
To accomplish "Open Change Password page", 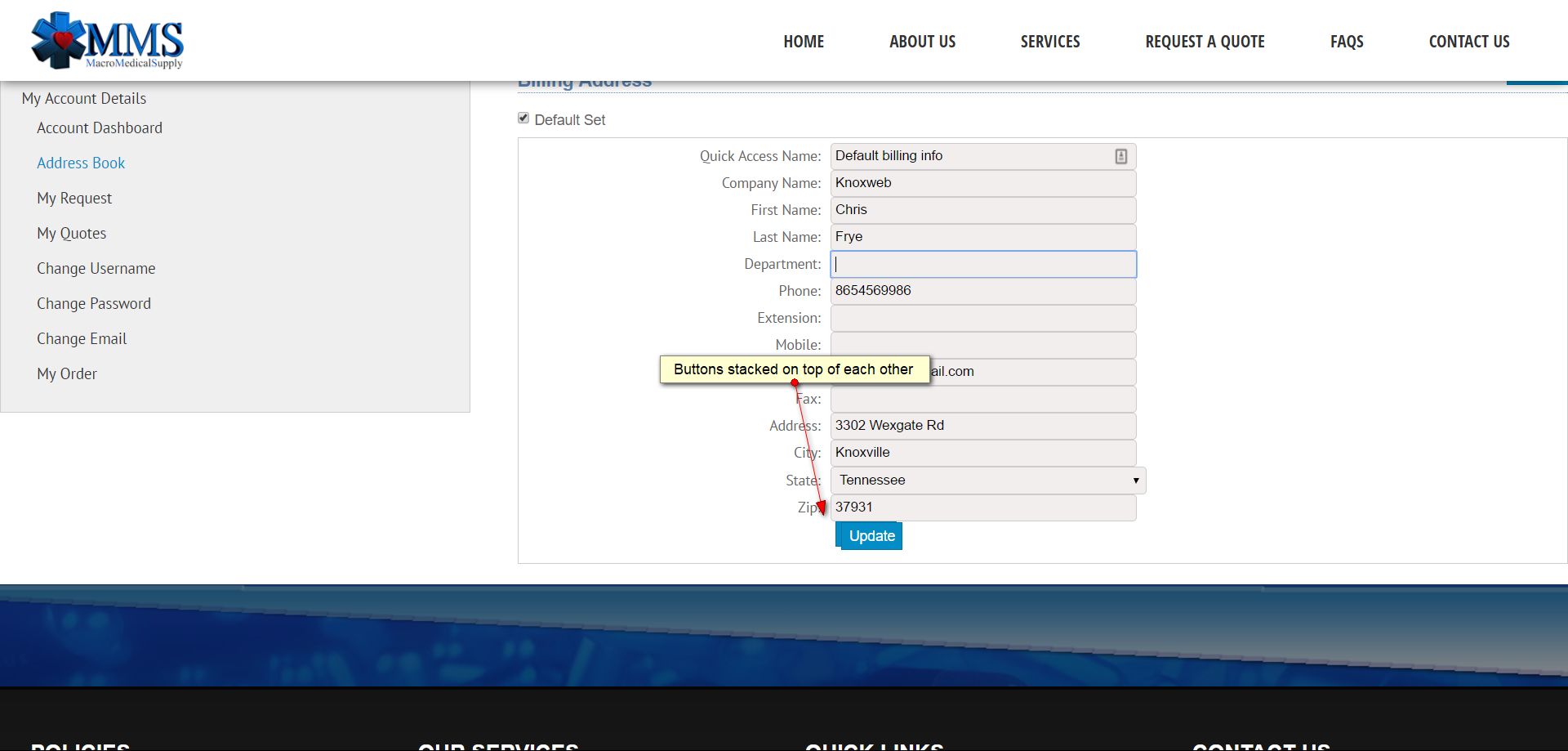I will point(94,304).
